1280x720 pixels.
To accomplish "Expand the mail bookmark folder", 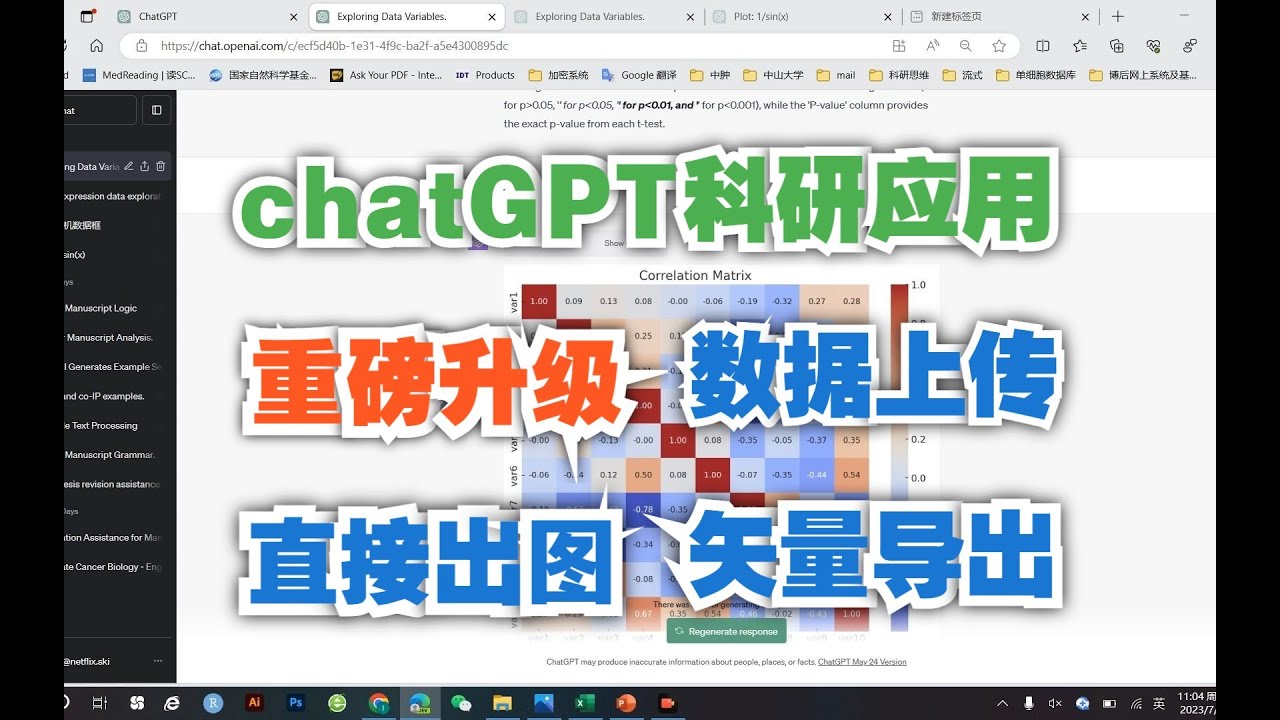I will [x=836, y=75].
